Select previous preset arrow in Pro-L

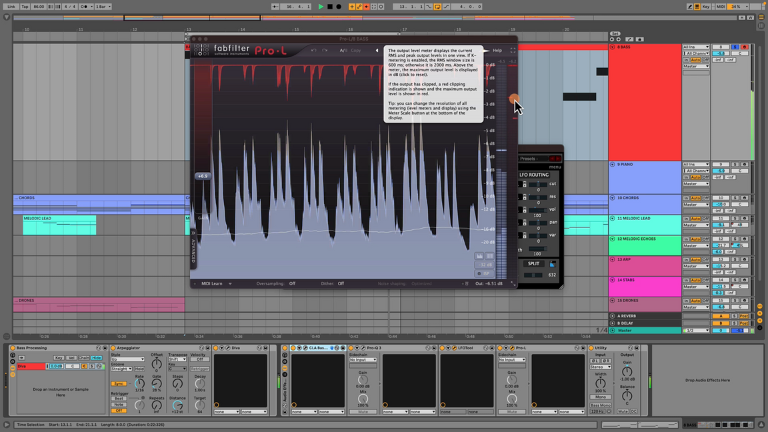(377, 50)
